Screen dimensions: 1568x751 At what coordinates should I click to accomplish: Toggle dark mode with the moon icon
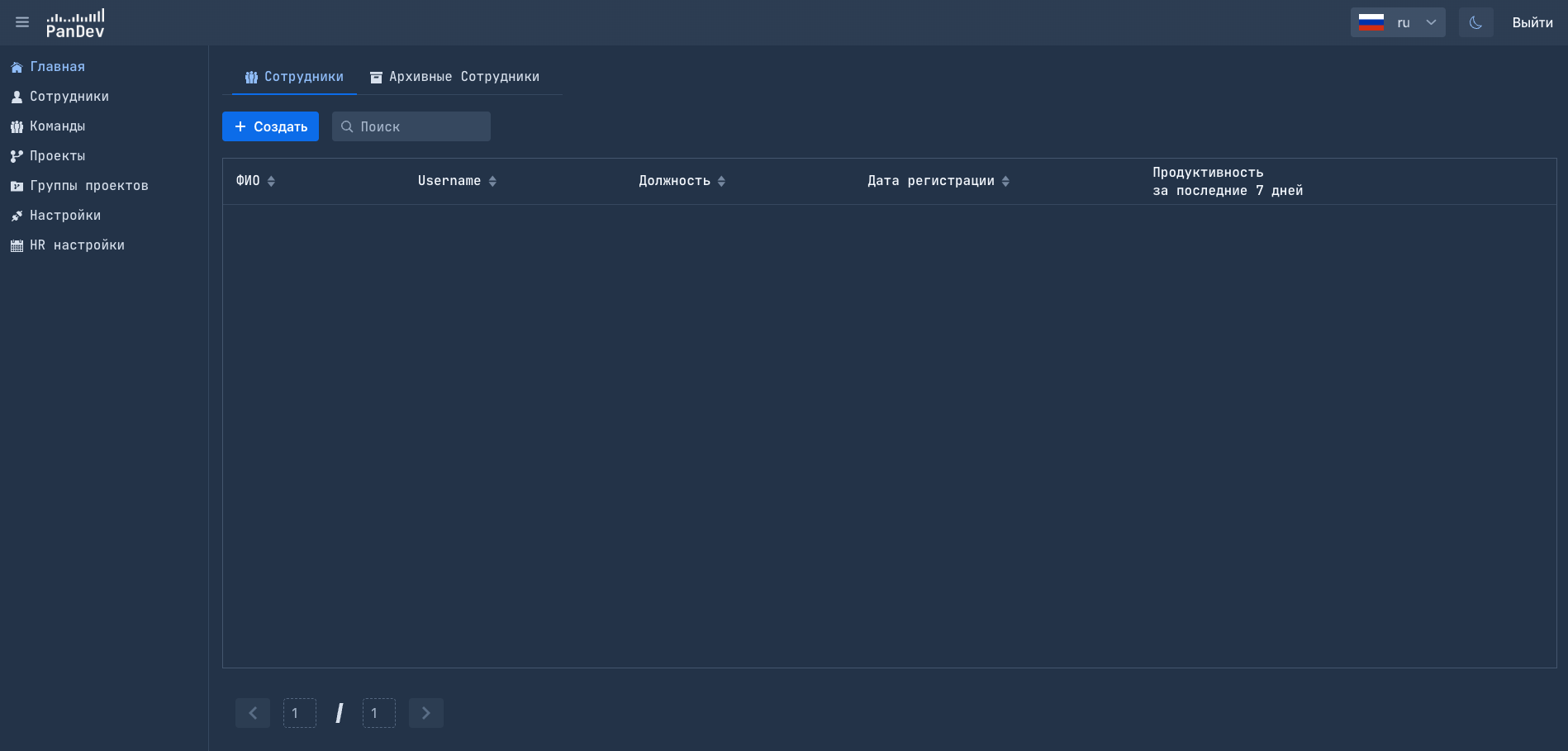pyautogui.click(x=1475, y=22)
